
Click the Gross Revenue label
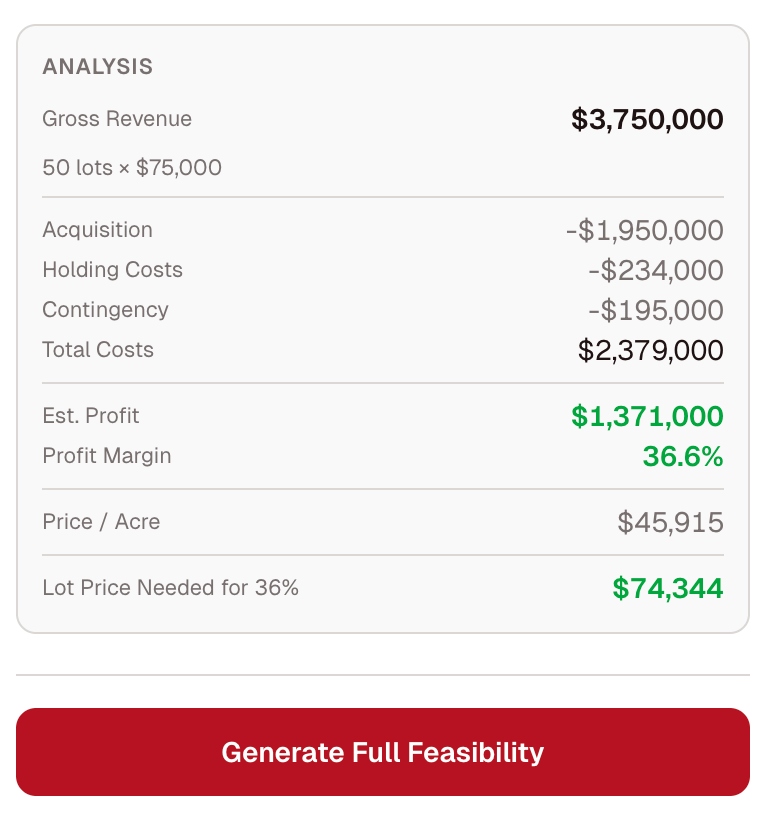[117, 119]
